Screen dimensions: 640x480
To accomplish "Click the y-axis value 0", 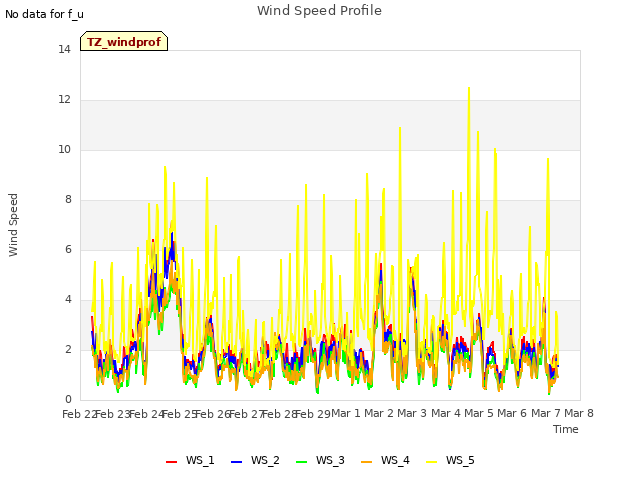I will [x=68, y=399].
